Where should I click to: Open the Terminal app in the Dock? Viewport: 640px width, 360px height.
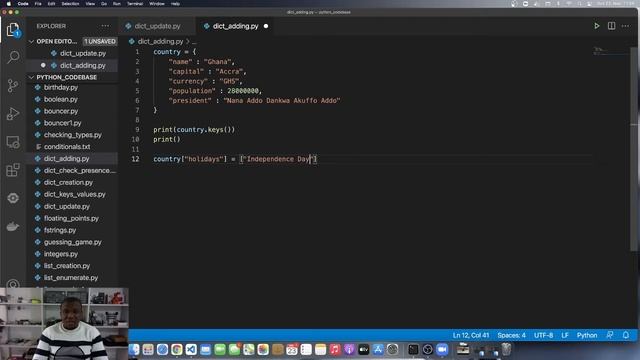click(x=413, y=349)
